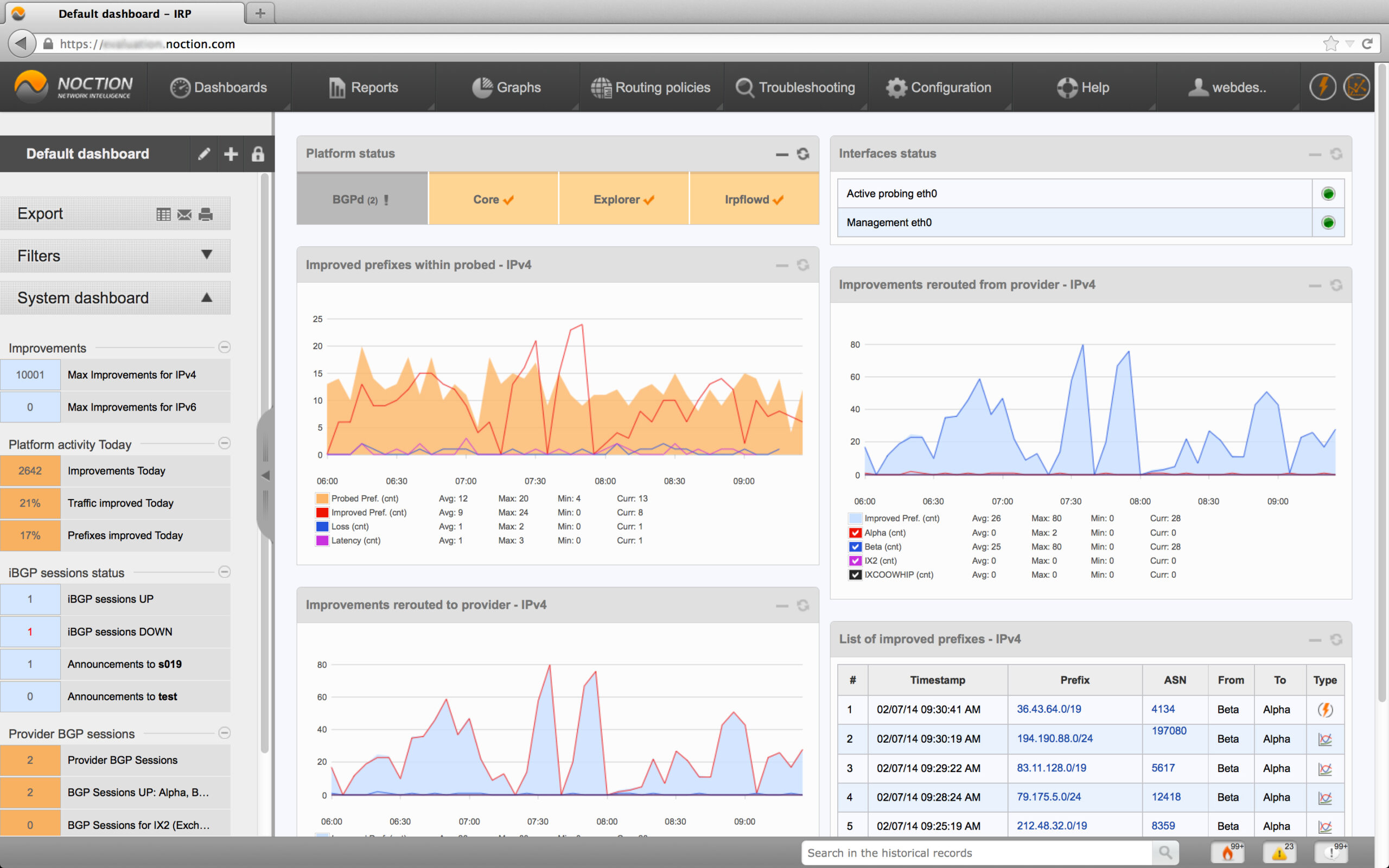1389x868 pixels.
Task: Expand the Filters section
Action: [207, 255]
